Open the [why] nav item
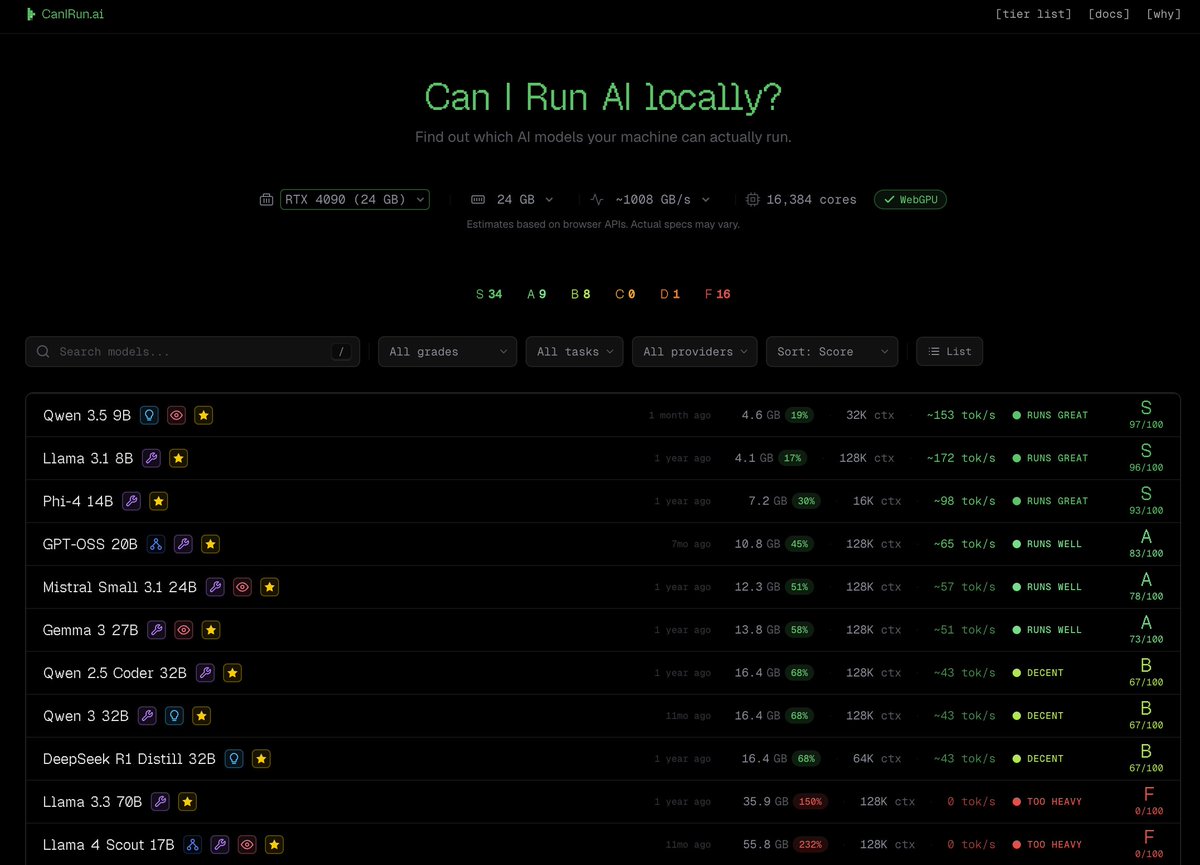The width and height of the screenshot is (1200, 865). [x=1163, y=14]
